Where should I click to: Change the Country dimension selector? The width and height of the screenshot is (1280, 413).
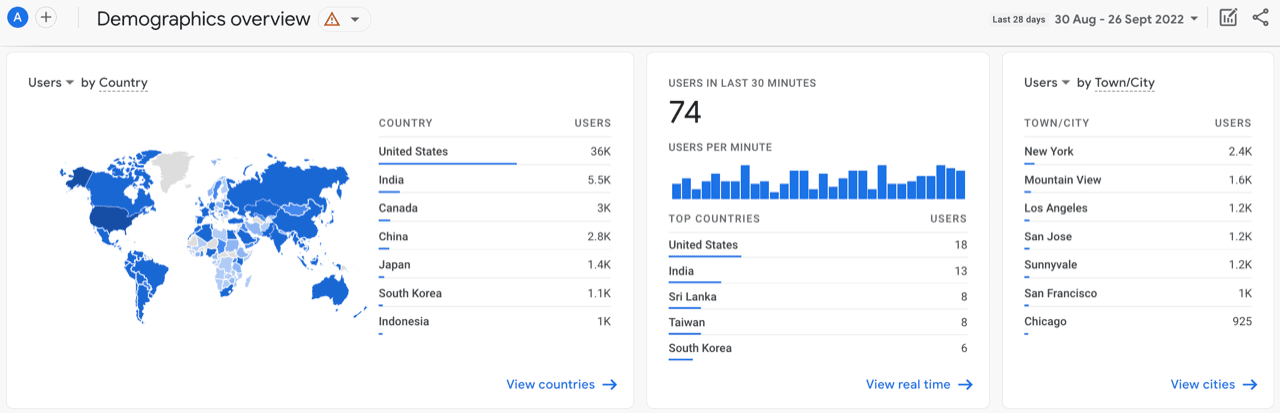(123, 83)
